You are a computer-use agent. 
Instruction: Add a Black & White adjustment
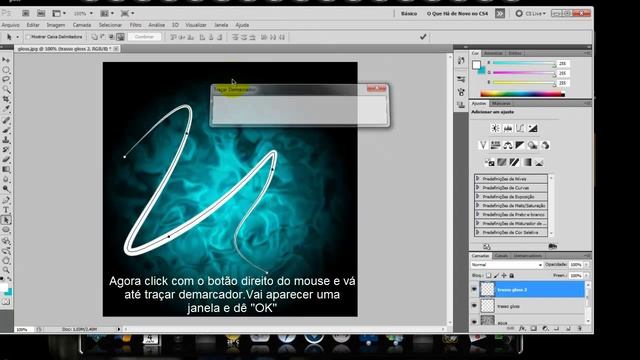[x=520, y=145]
